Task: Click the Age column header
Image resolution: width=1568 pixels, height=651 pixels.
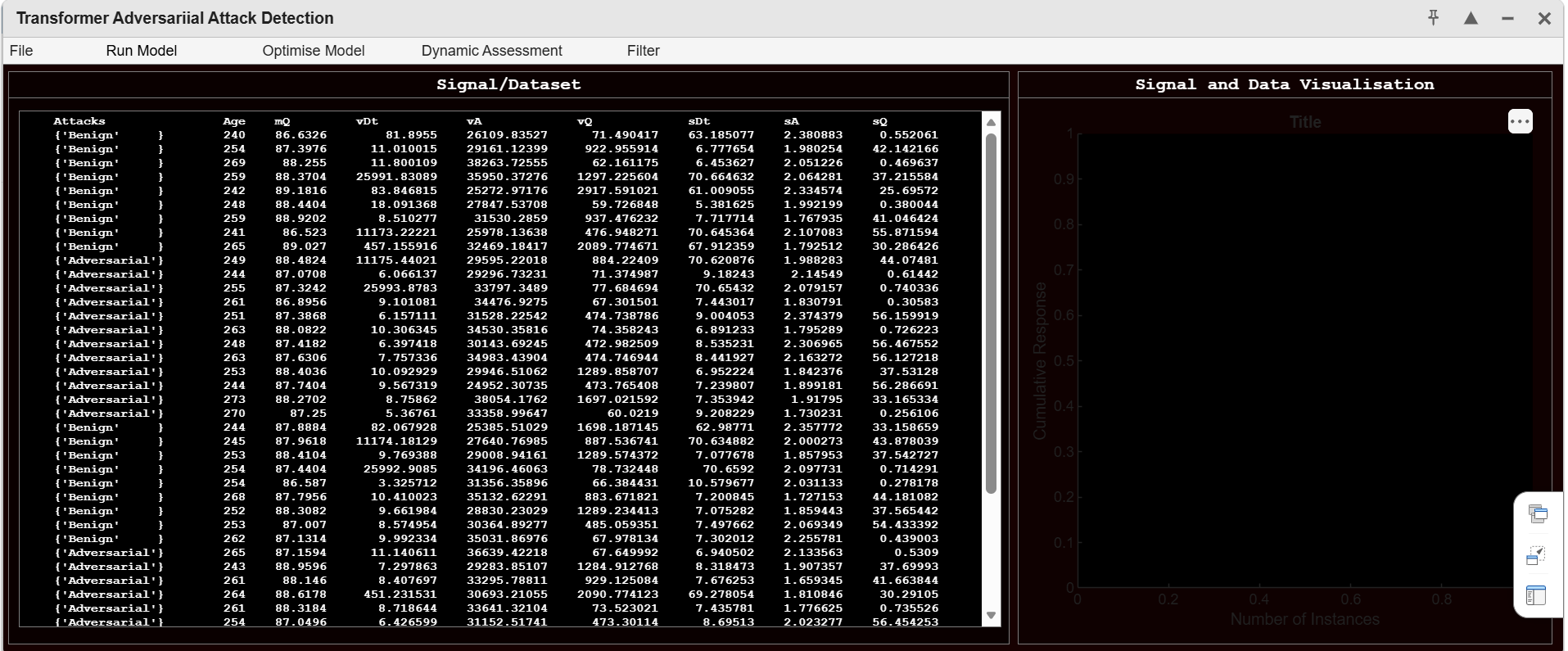Action: tap(234, 121)
